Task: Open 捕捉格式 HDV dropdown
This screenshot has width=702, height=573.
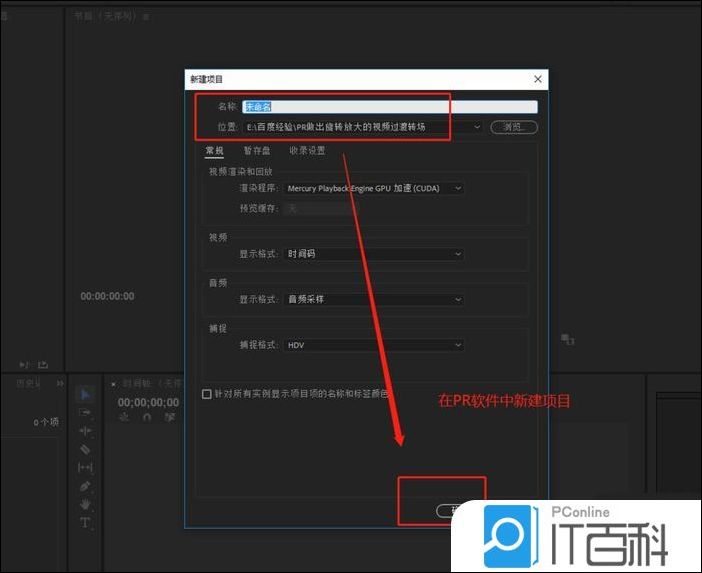Action: (374, 345)
